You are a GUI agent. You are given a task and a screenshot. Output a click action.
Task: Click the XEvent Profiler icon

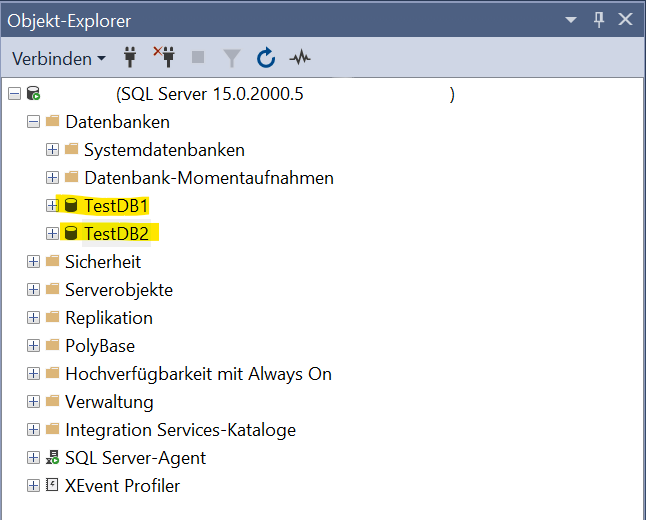click(53, 486)
